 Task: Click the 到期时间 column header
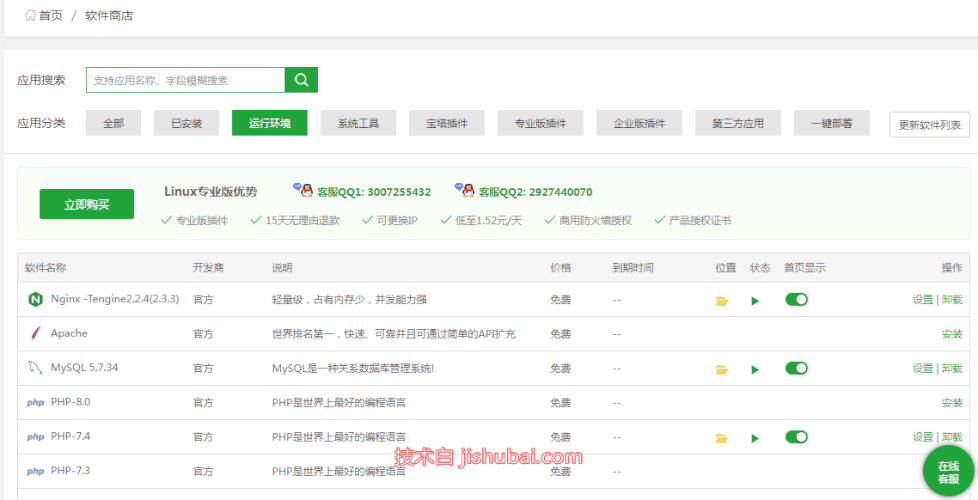click(633, 267)
